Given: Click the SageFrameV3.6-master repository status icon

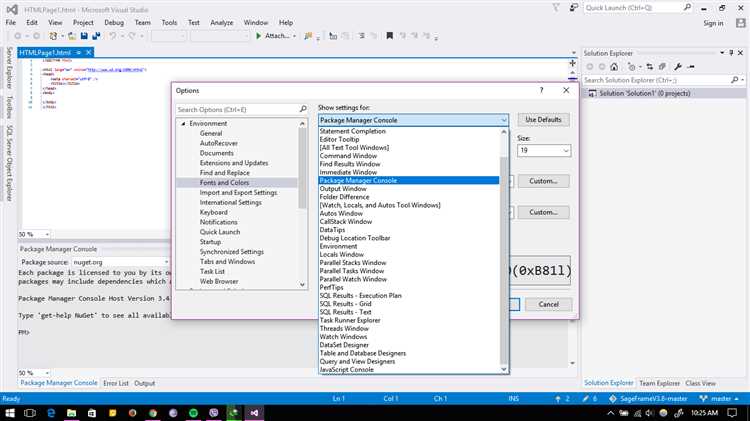Looking at the screenshot, I should tap(613, 399).
